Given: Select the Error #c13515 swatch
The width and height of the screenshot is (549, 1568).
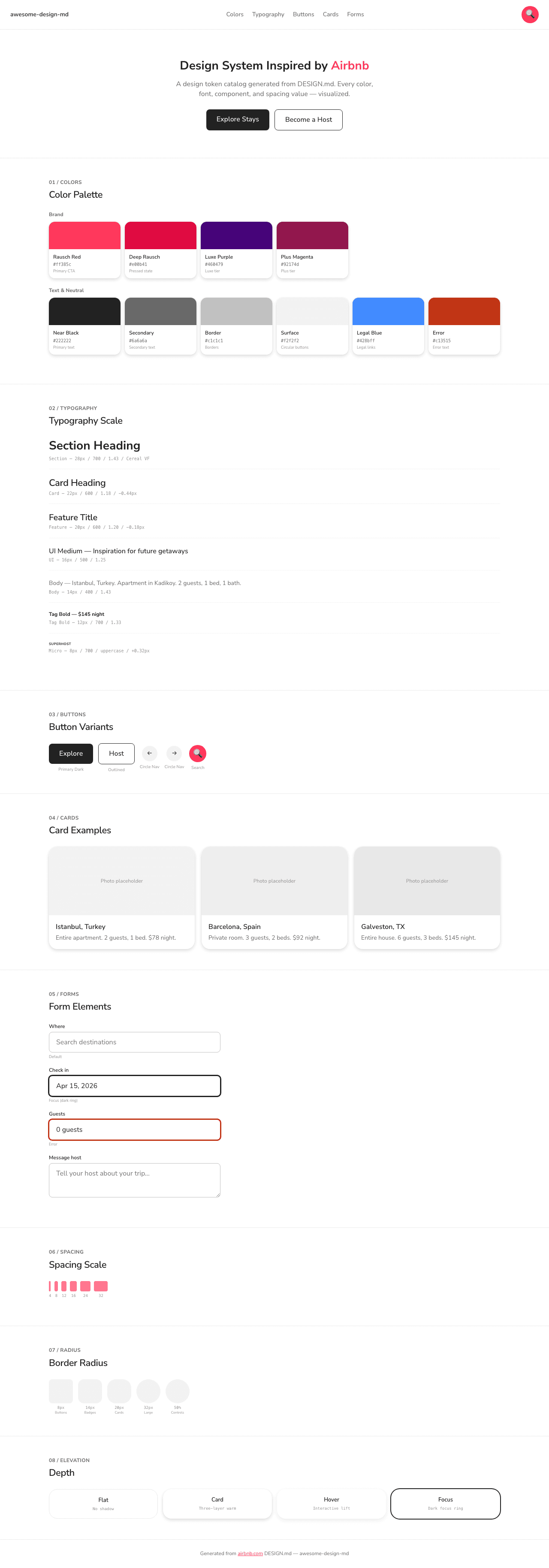Looking at the screenshot, I should point(465,326).
